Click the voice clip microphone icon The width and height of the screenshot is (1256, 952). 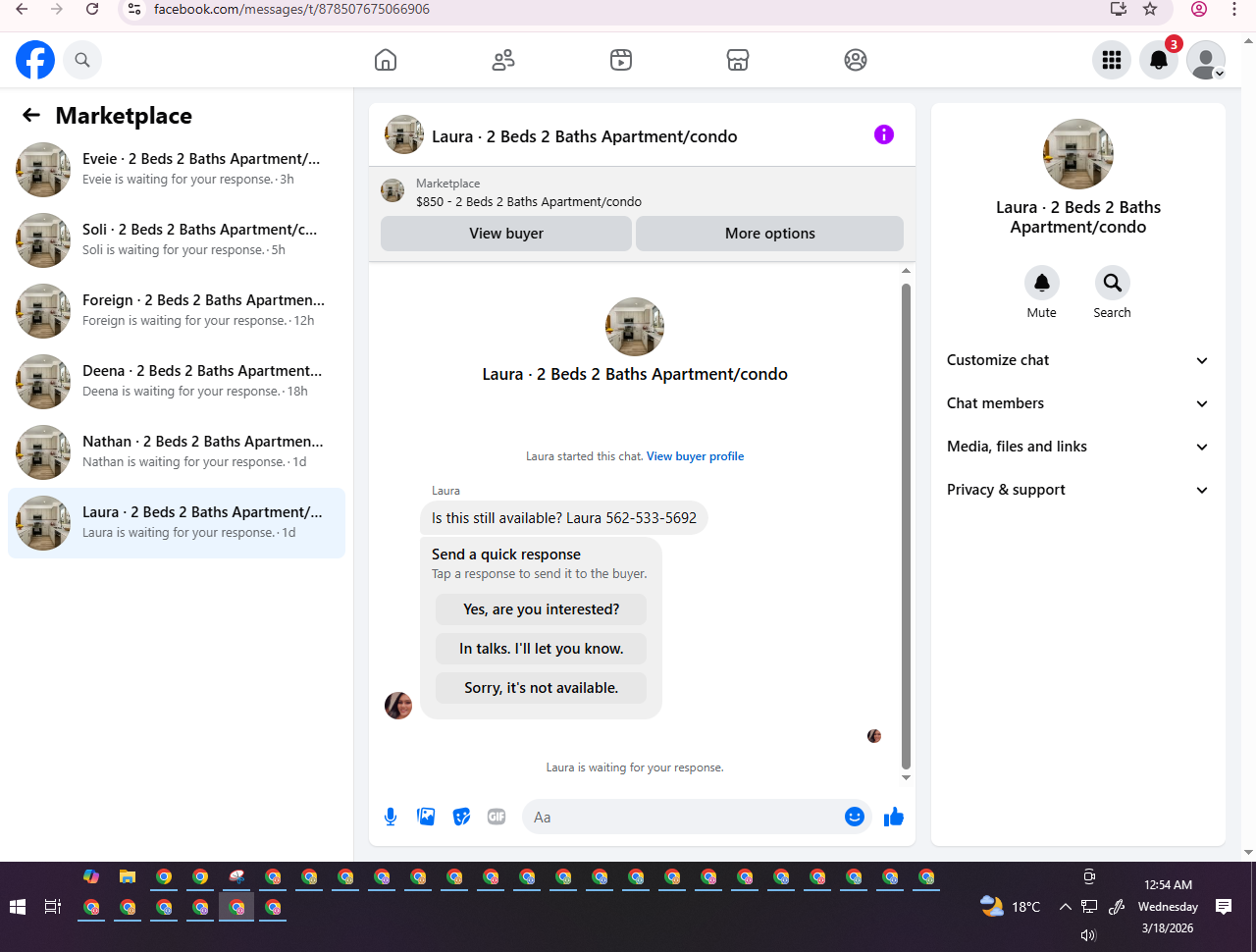(x=391, y=817)
